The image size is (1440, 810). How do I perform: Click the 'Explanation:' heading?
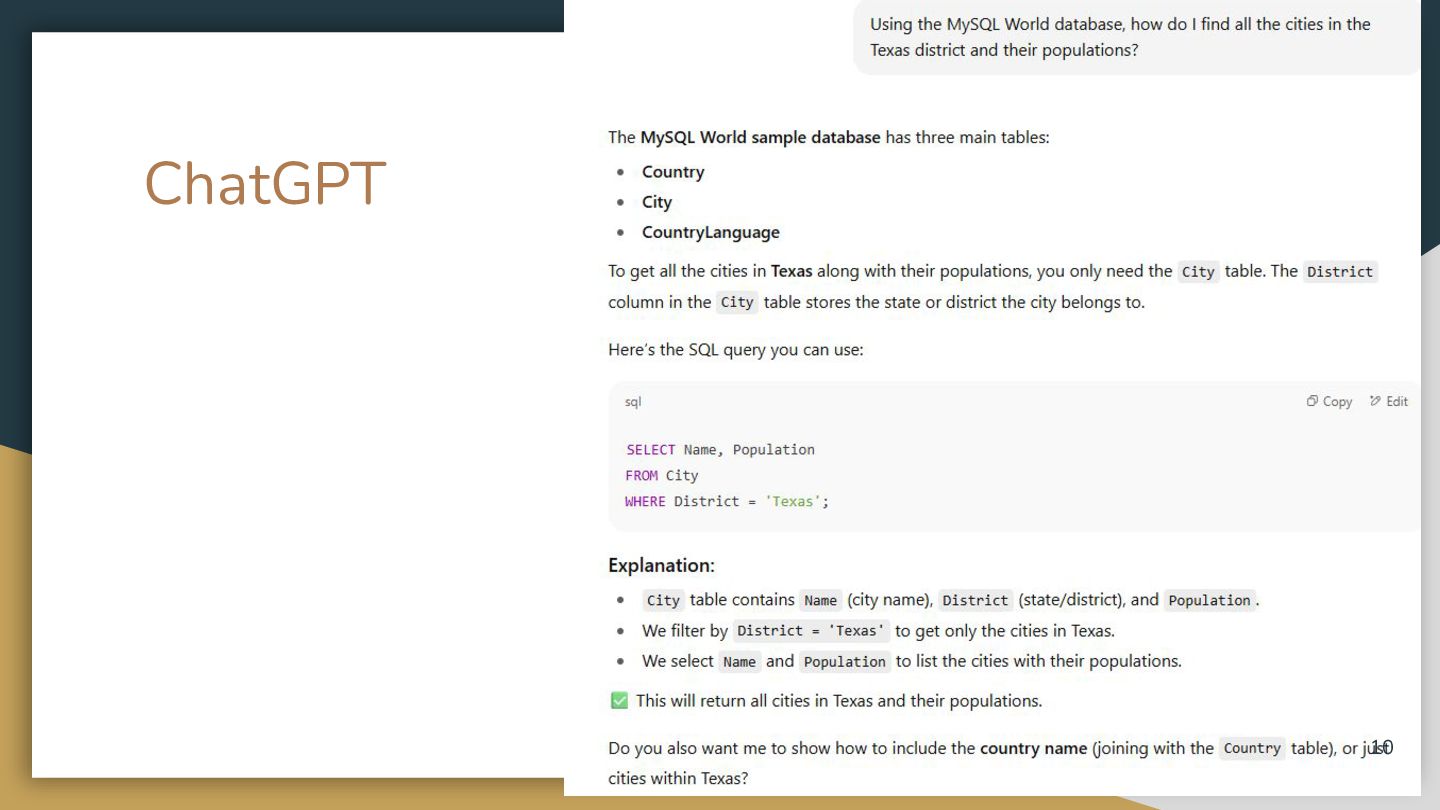(661, 566)
